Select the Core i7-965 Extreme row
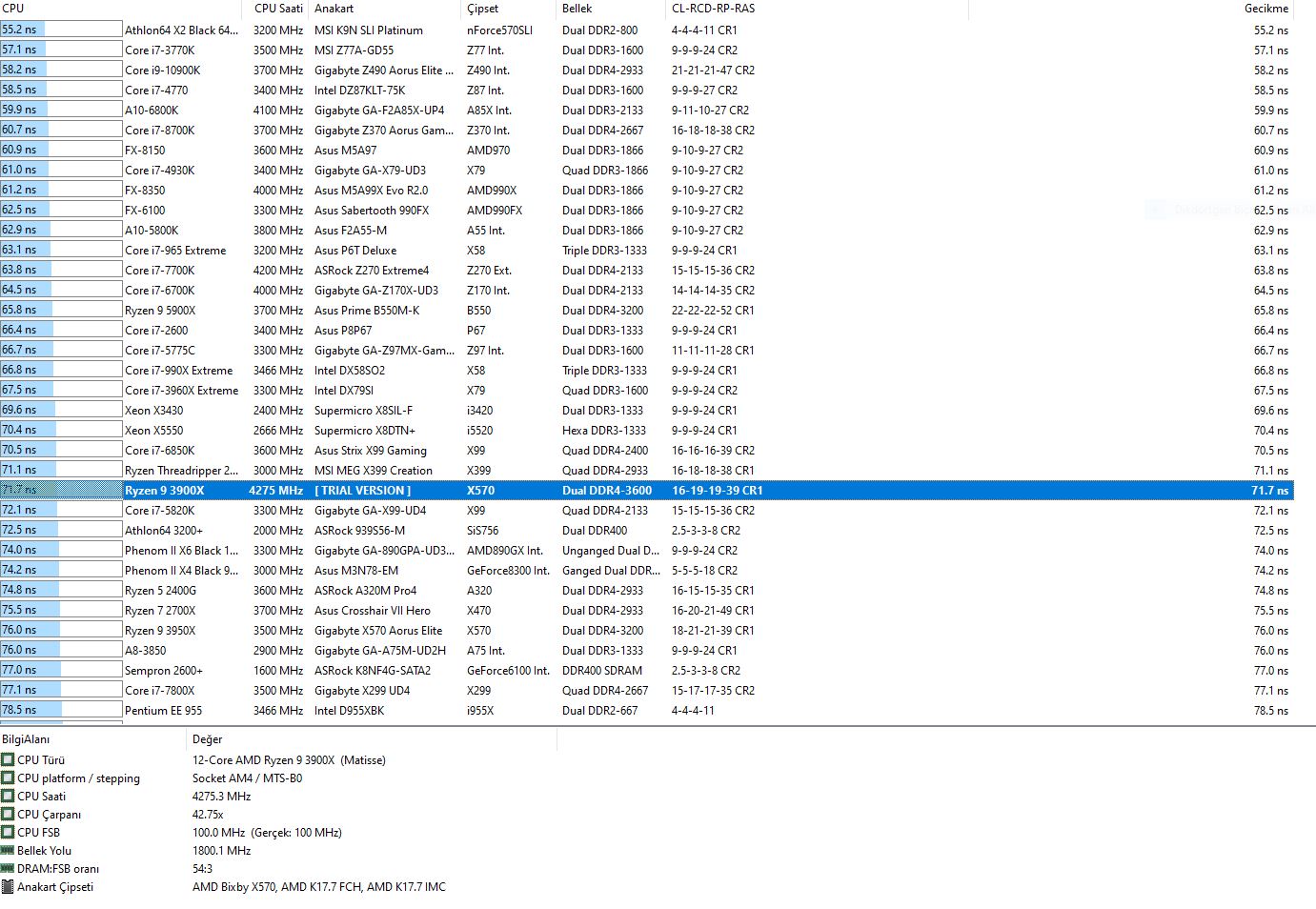The width and height of the screenshot is (1316, 909). [646, 250]
